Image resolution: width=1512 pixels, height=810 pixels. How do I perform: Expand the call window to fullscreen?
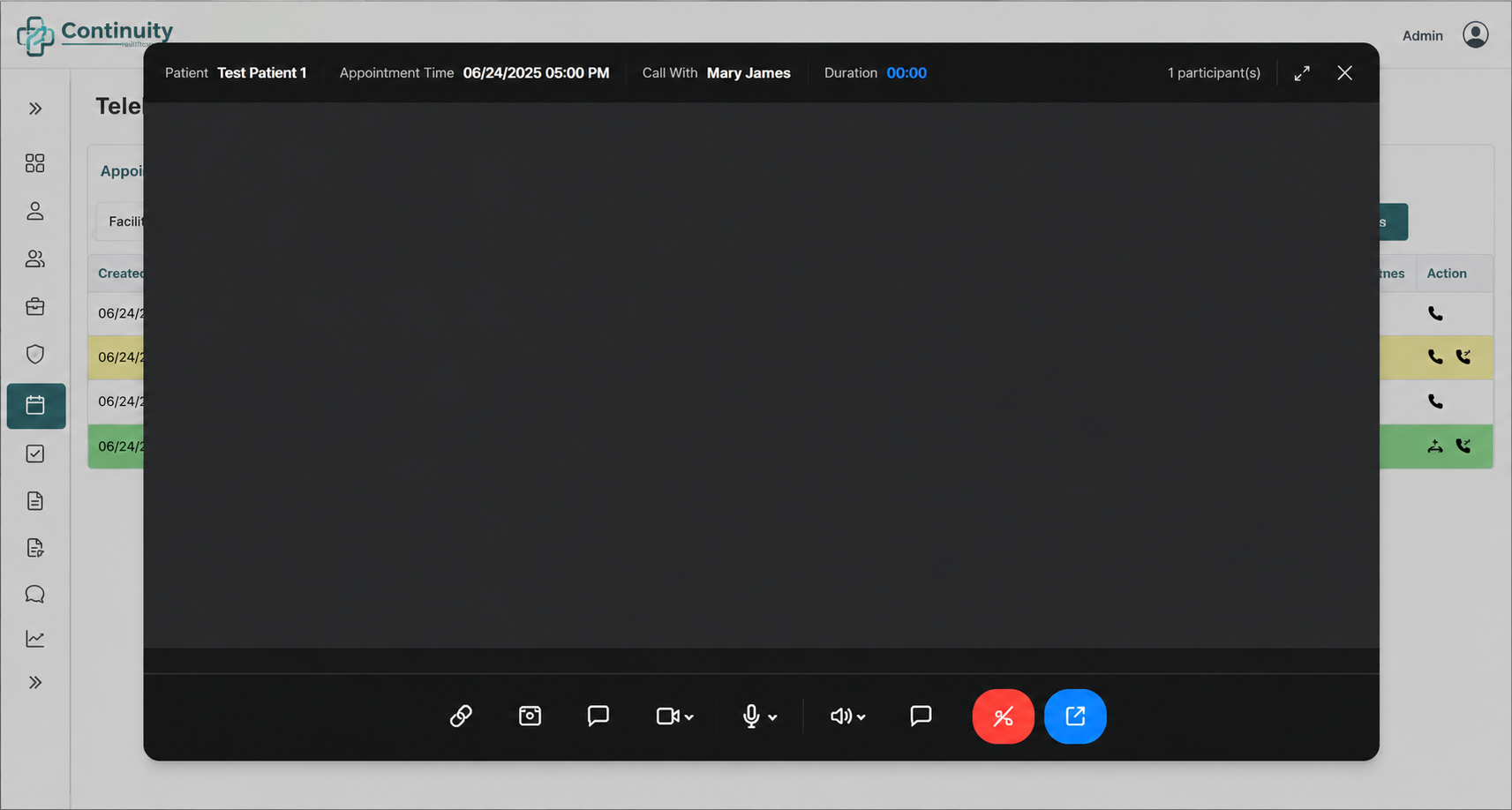coord(1302,73)
